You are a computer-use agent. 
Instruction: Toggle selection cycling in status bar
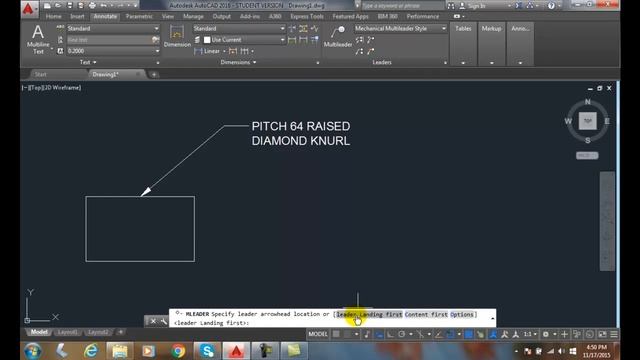click(x=480, y=334)
